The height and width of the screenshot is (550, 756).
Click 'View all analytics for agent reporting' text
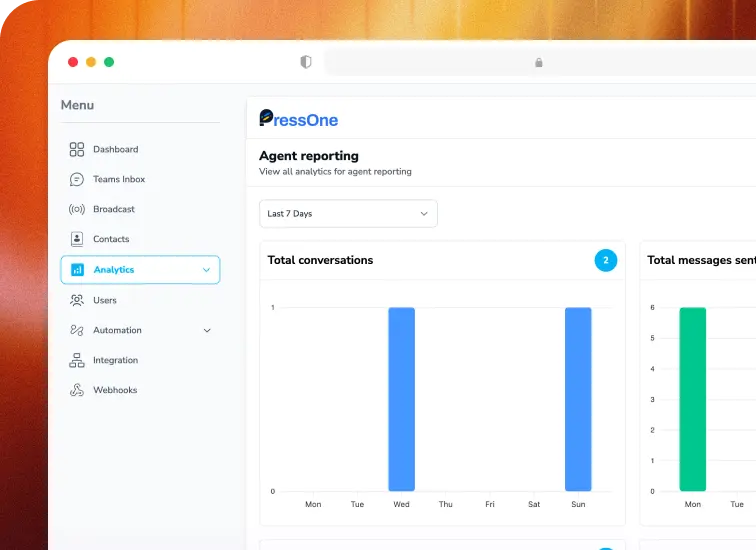[335, 172]
